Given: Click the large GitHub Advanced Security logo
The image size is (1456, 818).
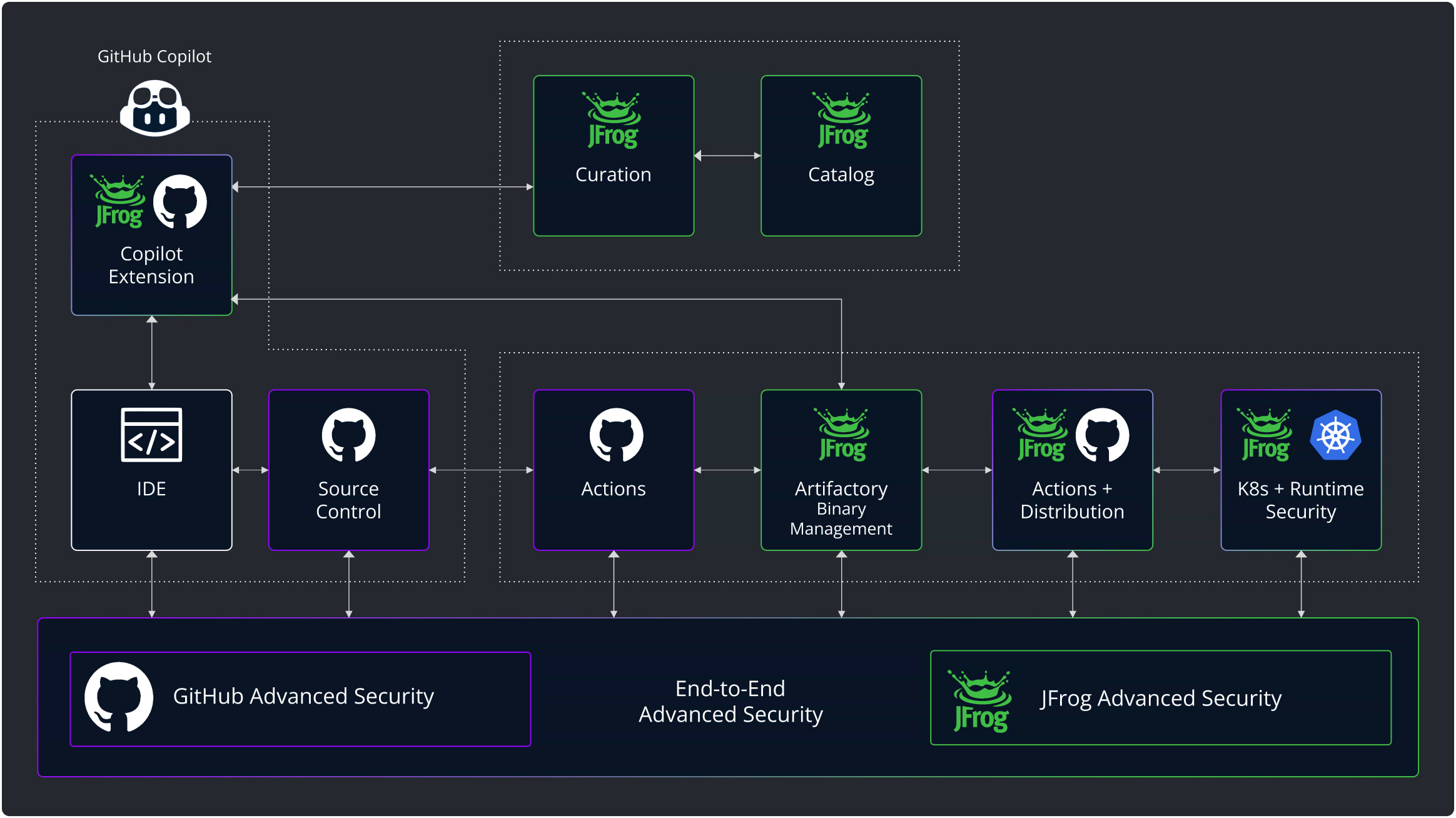Looking at the screenshot, I should pos(119,697).
